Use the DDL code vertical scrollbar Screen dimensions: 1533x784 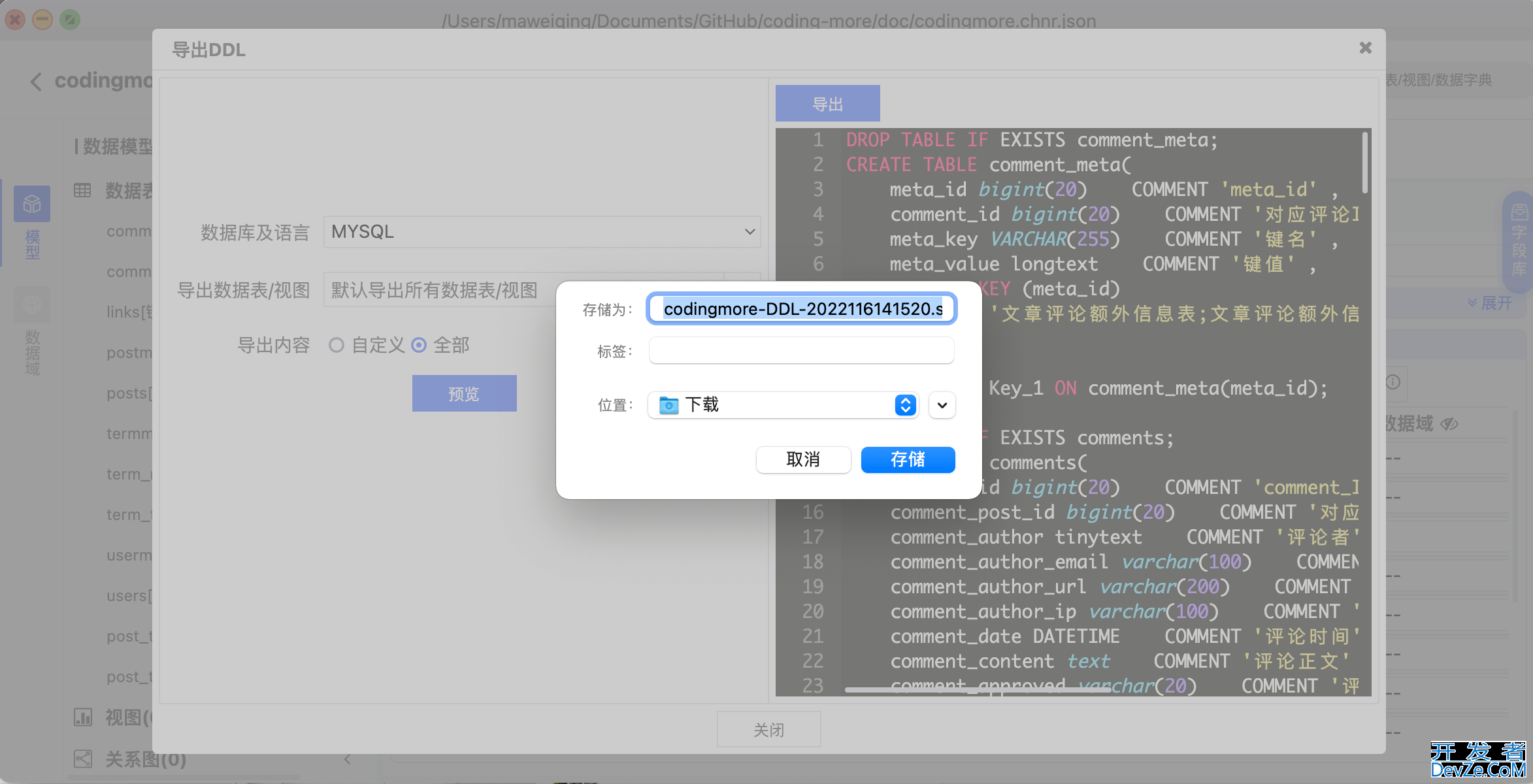pos(1364,162)
